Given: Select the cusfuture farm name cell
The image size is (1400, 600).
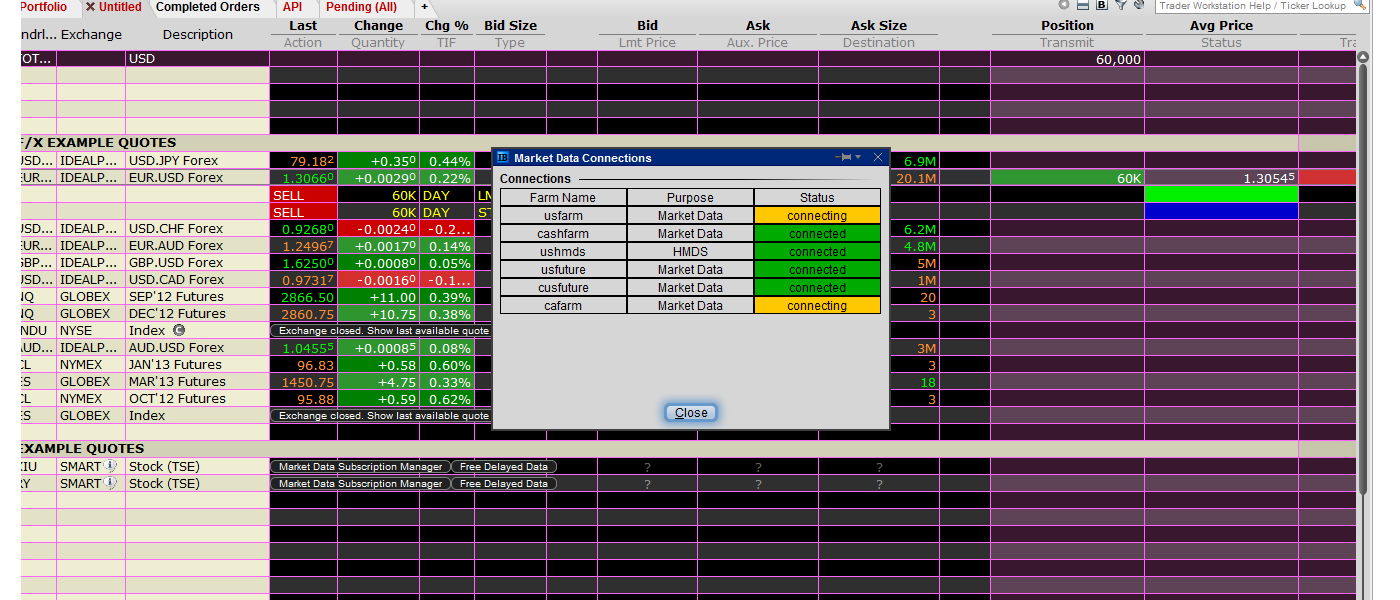Looking at the screenshot, I should click(563, 287).
